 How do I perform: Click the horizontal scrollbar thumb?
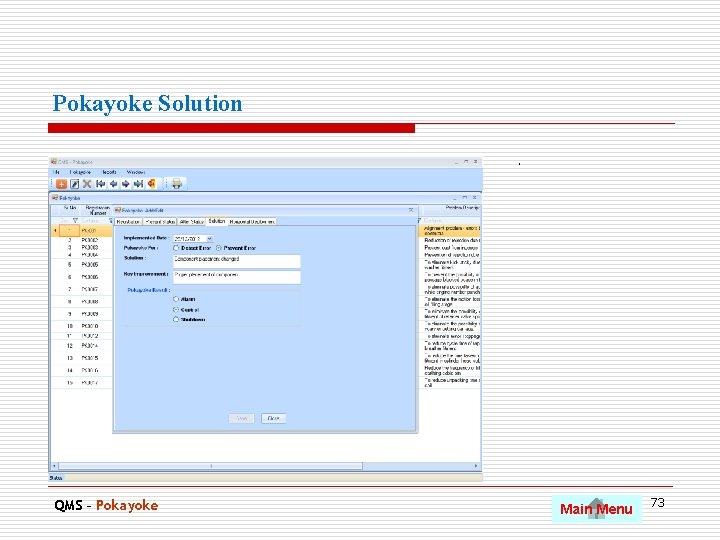[210, 466]
